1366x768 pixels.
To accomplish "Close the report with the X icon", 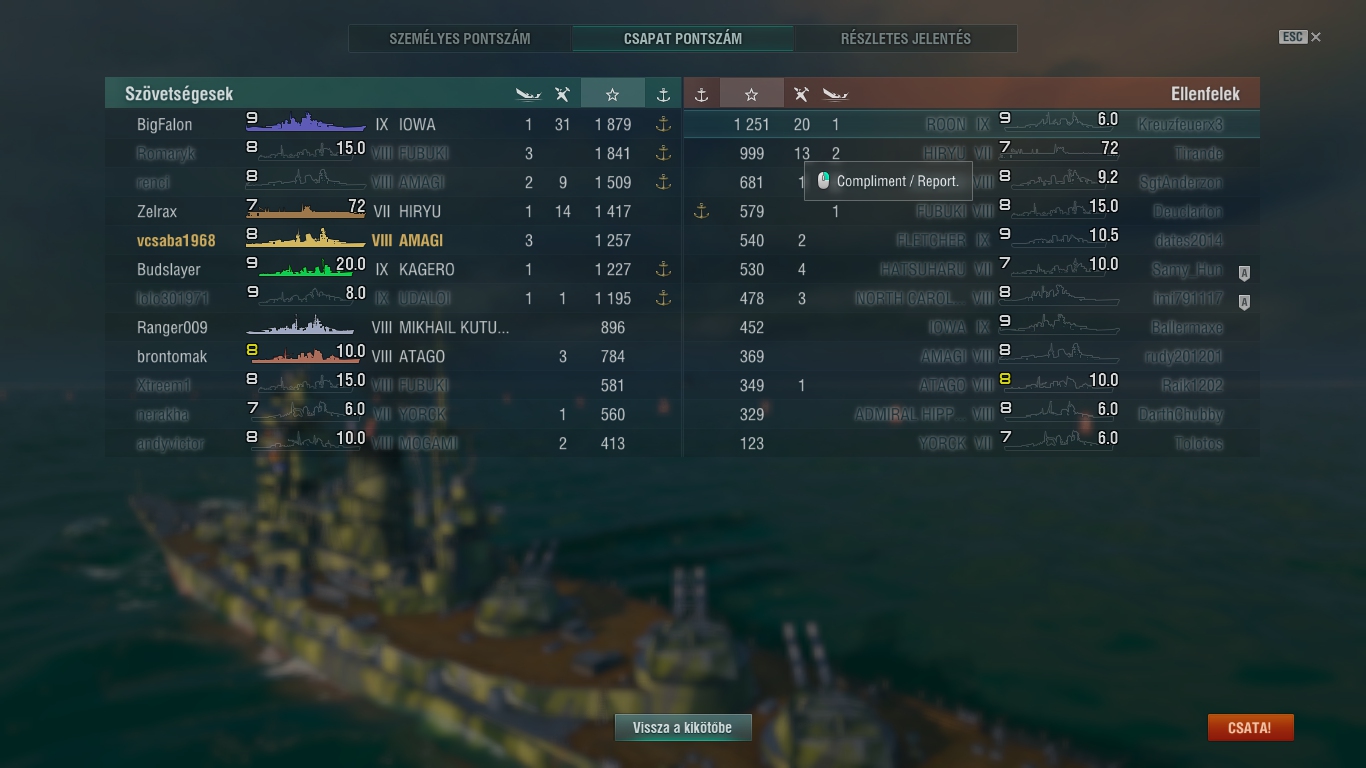I will click(1316, 37).
